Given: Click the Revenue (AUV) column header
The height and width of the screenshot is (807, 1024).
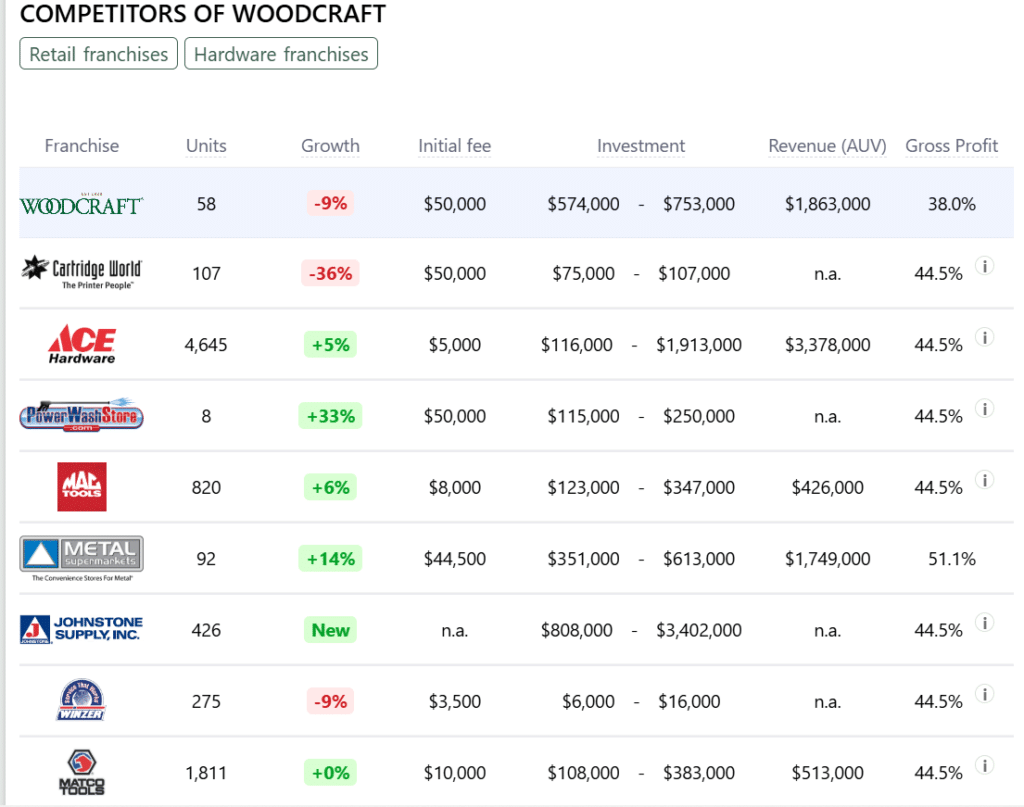Looking at the screenshot, I should click(x=827, y=146).
